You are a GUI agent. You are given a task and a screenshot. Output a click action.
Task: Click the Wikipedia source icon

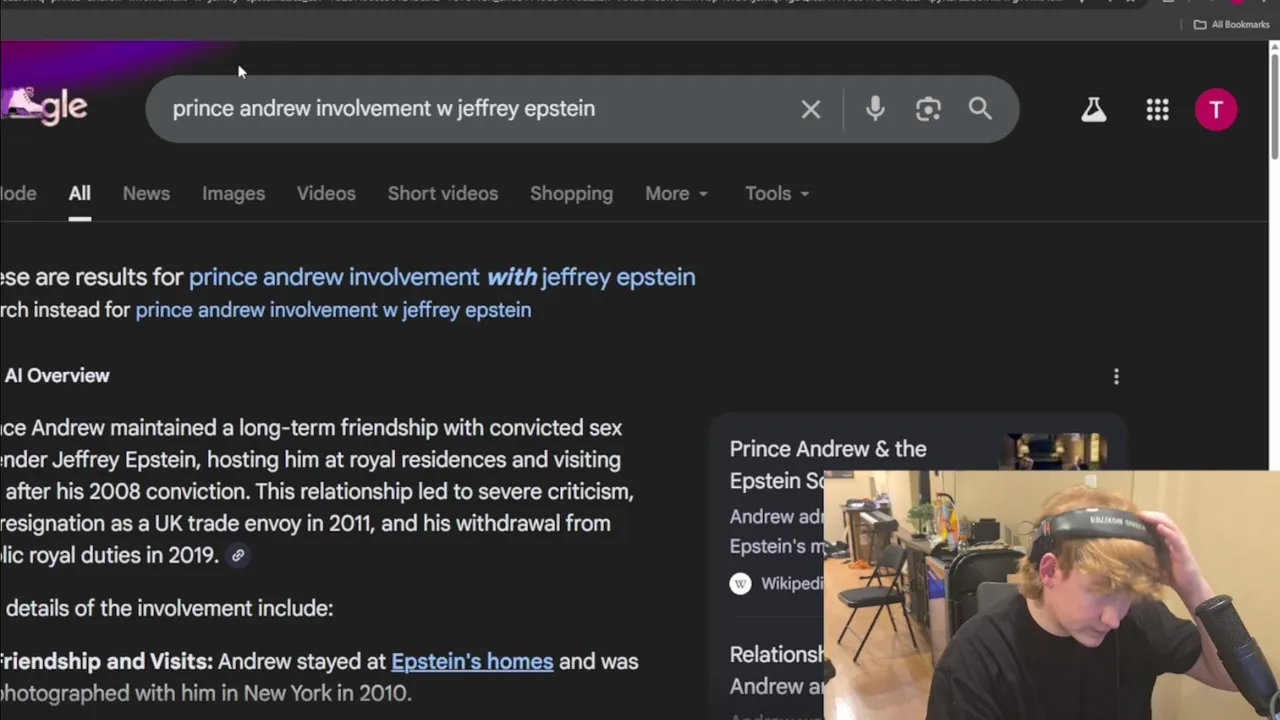click(740, 584)
